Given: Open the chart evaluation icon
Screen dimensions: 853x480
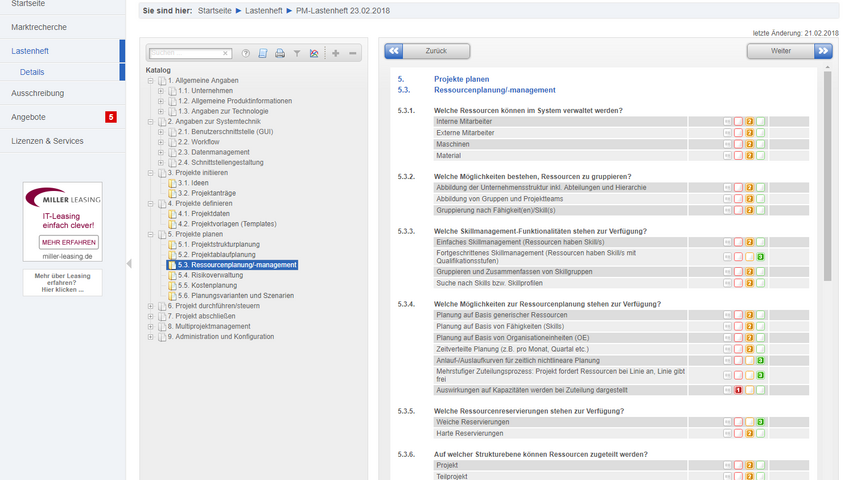Looking at the screenshot, I should 314,53.
